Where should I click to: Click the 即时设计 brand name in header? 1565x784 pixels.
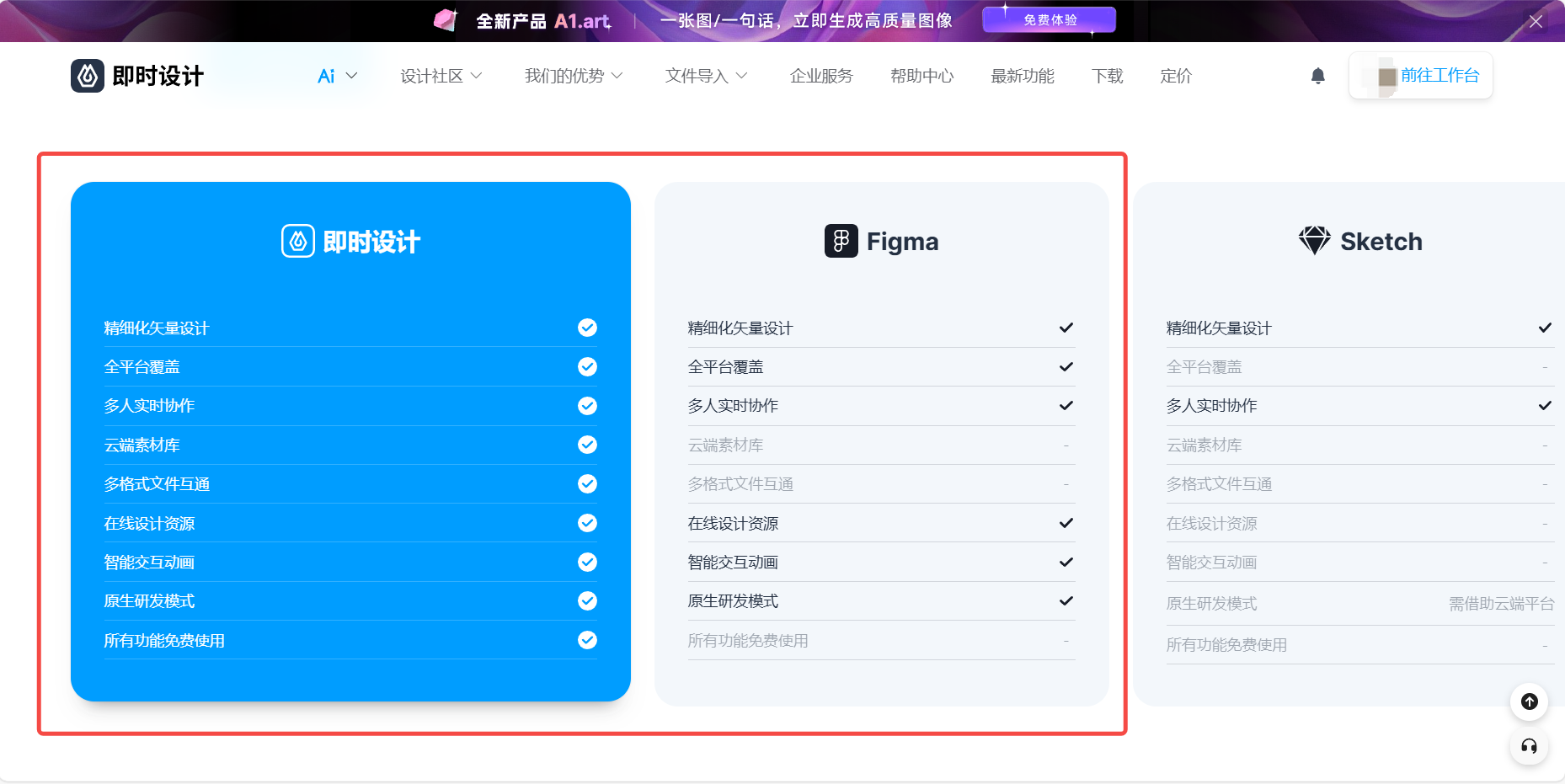click(x=158, y=76)
